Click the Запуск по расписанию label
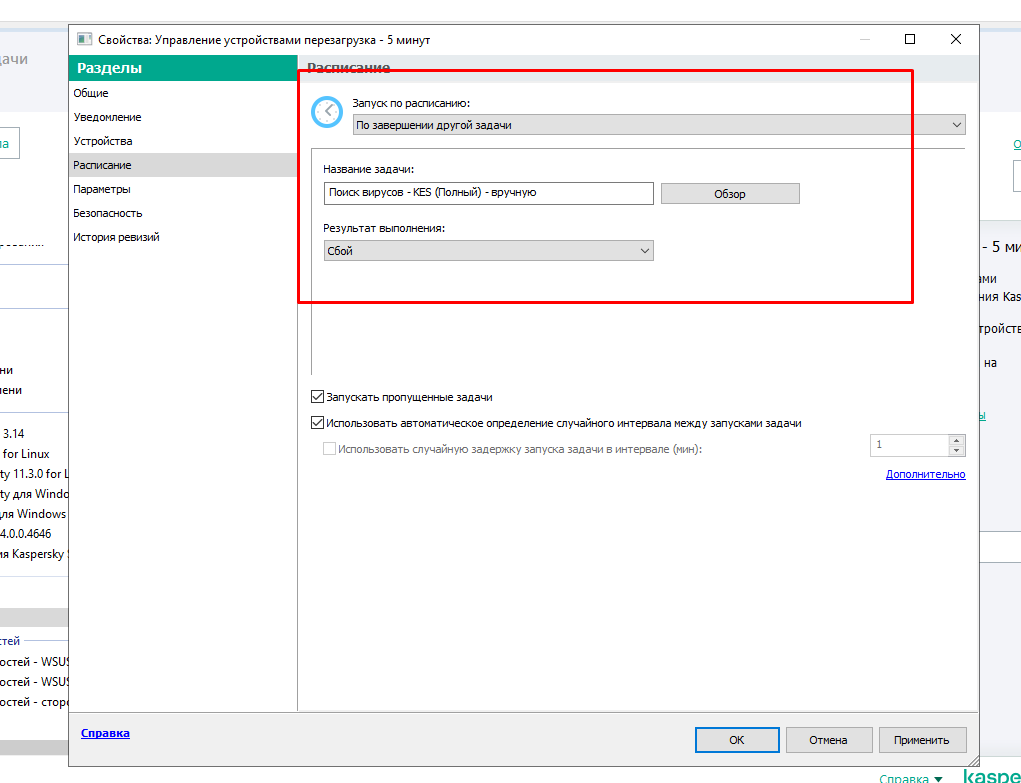This screenshot has height=783, width=1021. click(411, 103)
